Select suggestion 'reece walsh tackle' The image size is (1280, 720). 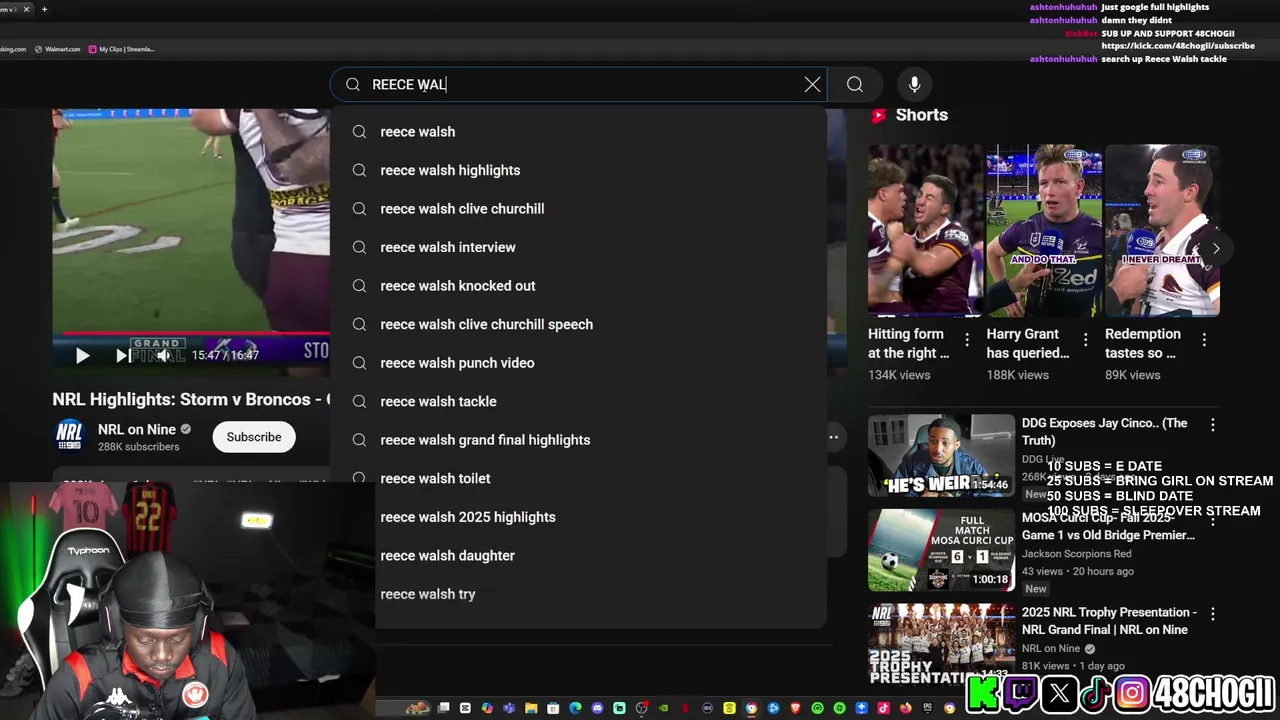pos(578,401)
